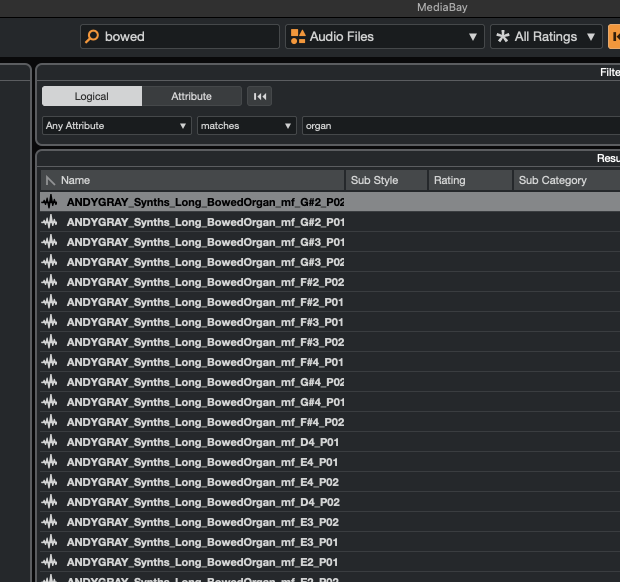This screenshot has height=582, width=620.
Task: Open the matches condition dropdown
Action: pos(247,126)
